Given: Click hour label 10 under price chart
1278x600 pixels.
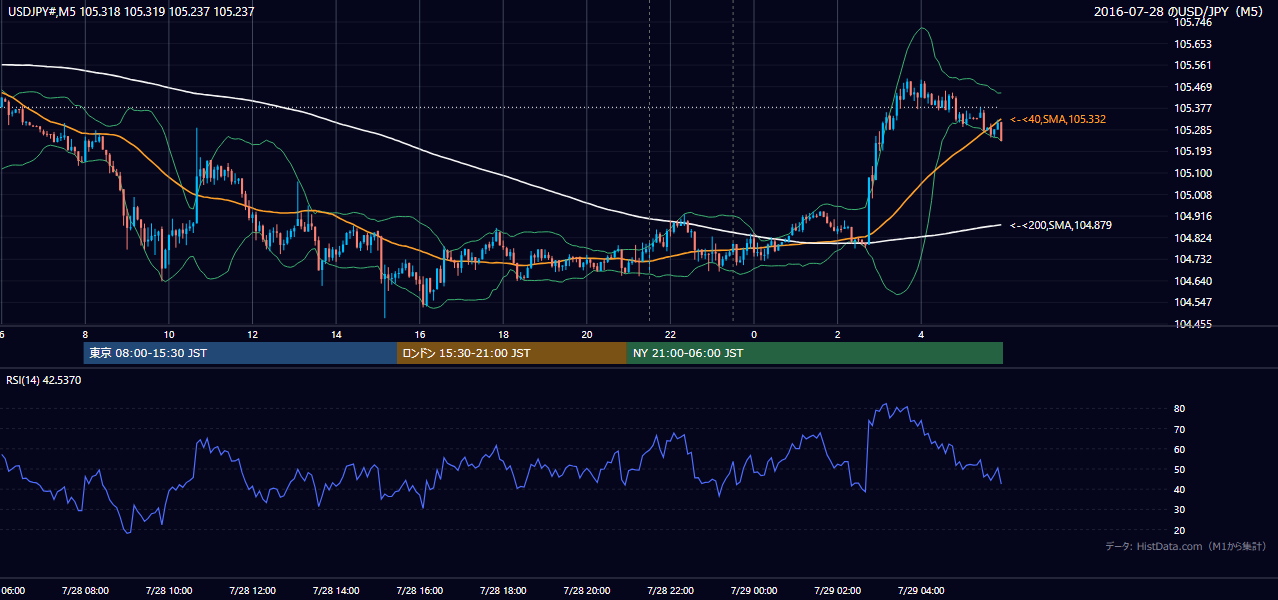Looking at the screenshot, I should tap(169, 335).
